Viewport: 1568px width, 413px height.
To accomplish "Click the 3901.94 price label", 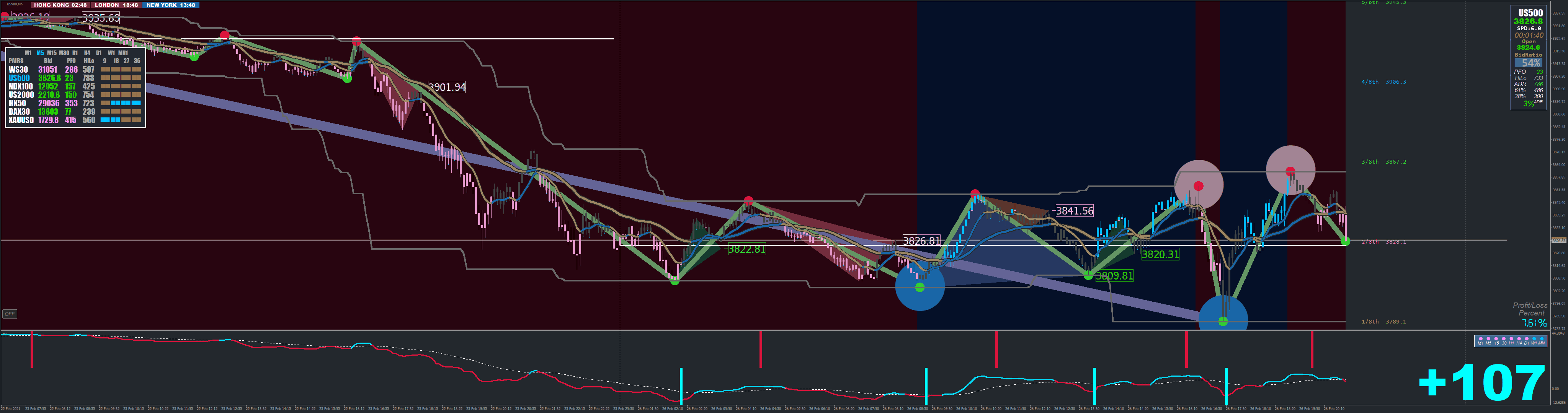I will 447,88.
